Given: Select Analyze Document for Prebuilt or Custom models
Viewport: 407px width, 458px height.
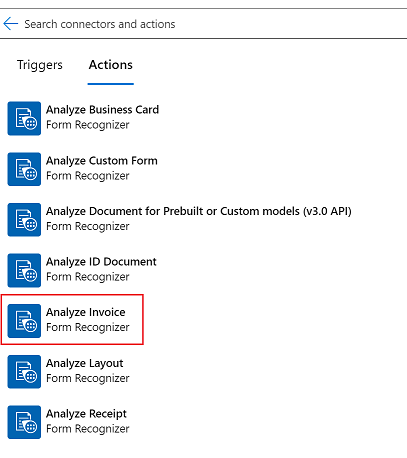Looking at the screenshot, I should pyautogui.click(x=199, y=211).
